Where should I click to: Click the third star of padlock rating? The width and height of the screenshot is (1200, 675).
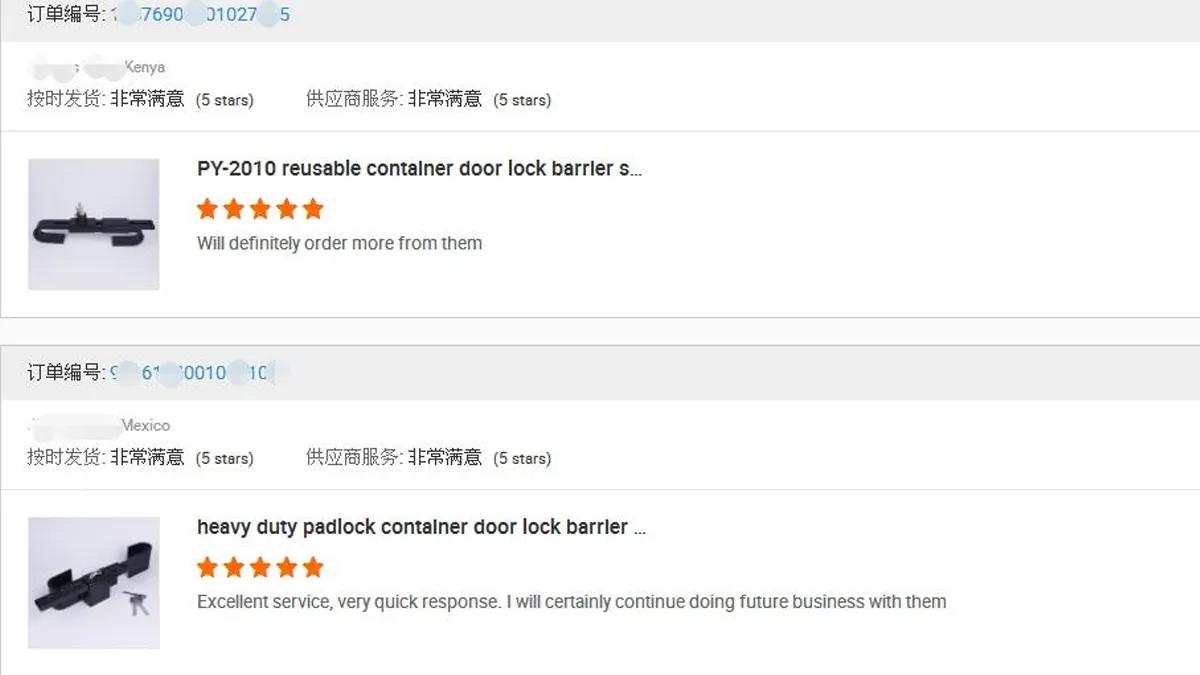(x=260, y=568)
